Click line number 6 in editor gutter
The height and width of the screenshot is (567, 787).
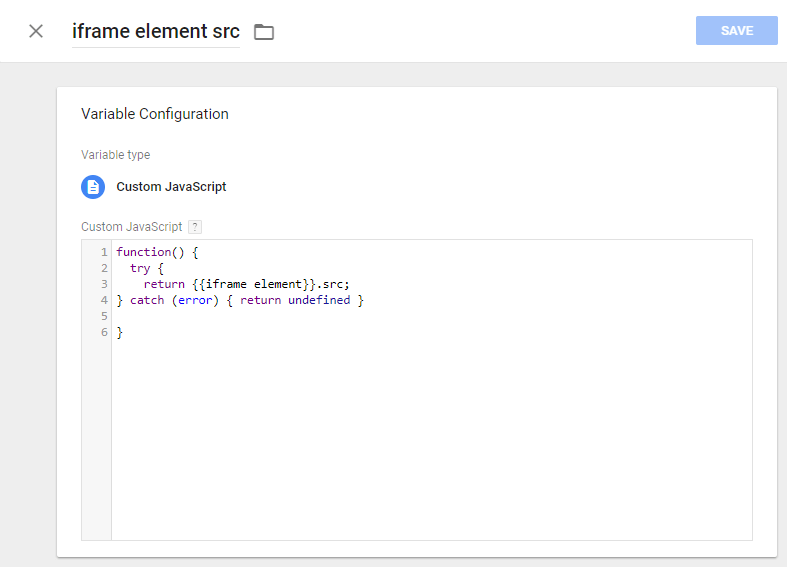[104, 332]
